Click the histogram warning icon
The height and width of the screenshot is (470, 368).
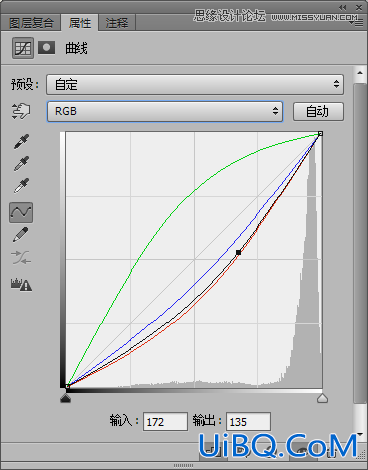21,285
